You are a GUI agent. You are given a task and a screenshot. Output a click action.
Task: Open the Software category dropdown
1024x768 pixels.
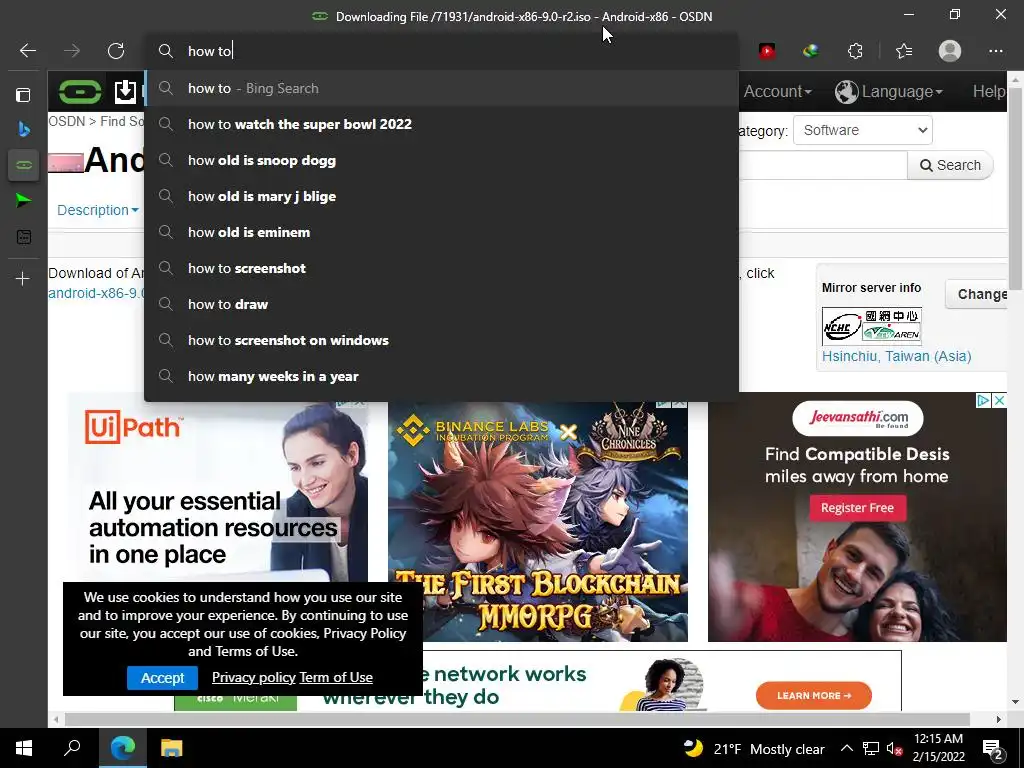[863, 130]
